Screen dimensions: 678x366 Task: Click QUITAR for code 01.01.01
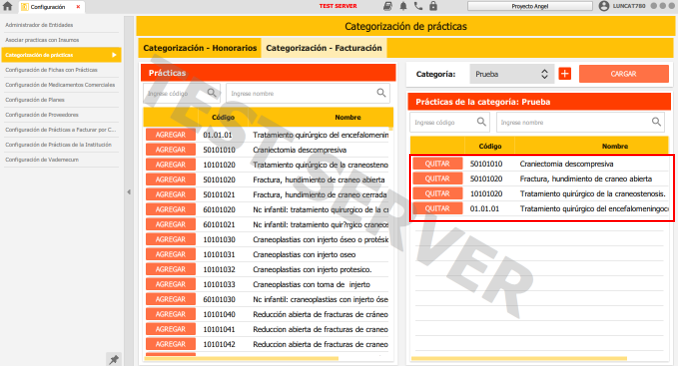click(x=438, y=209)
